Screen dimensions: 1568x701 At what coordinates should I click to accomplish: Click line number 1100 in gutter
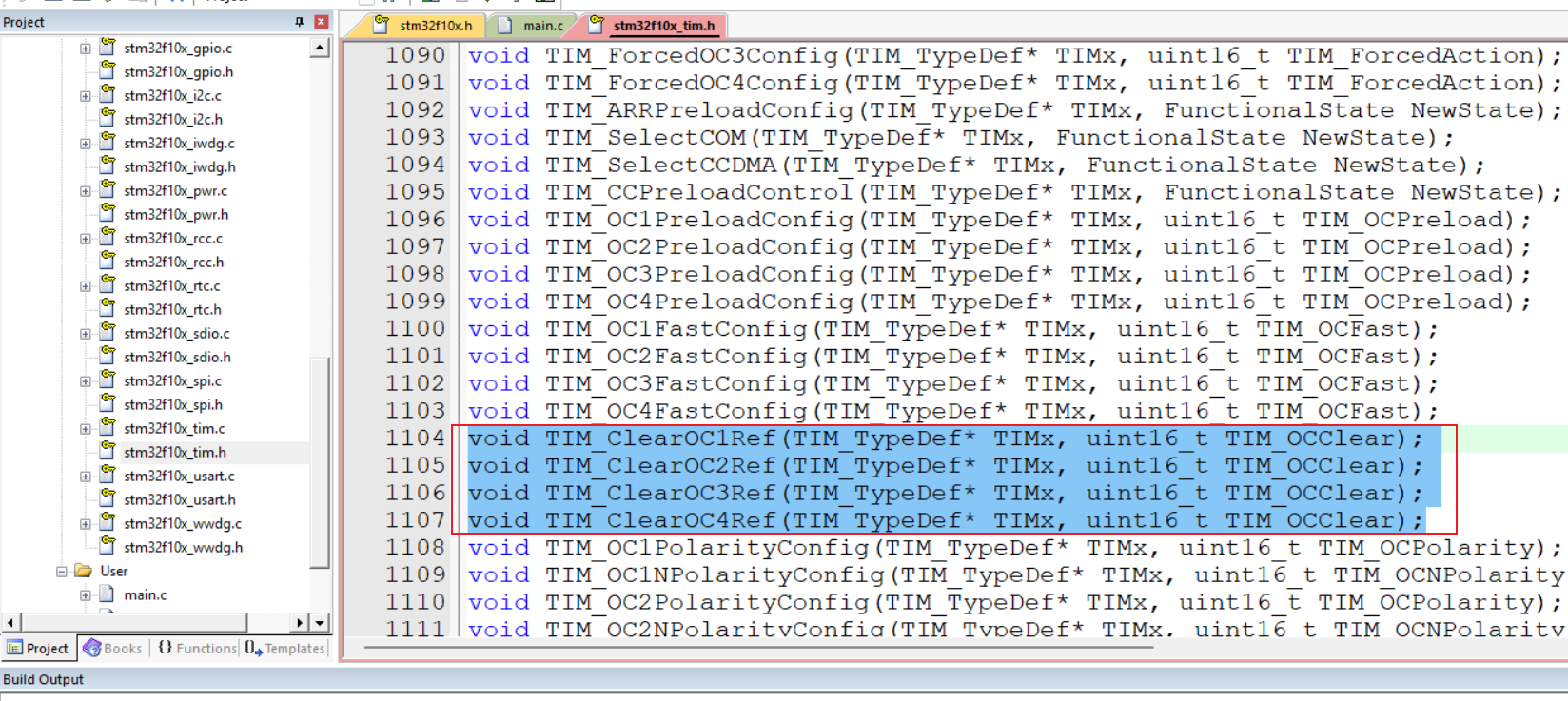tap(415, 329)
